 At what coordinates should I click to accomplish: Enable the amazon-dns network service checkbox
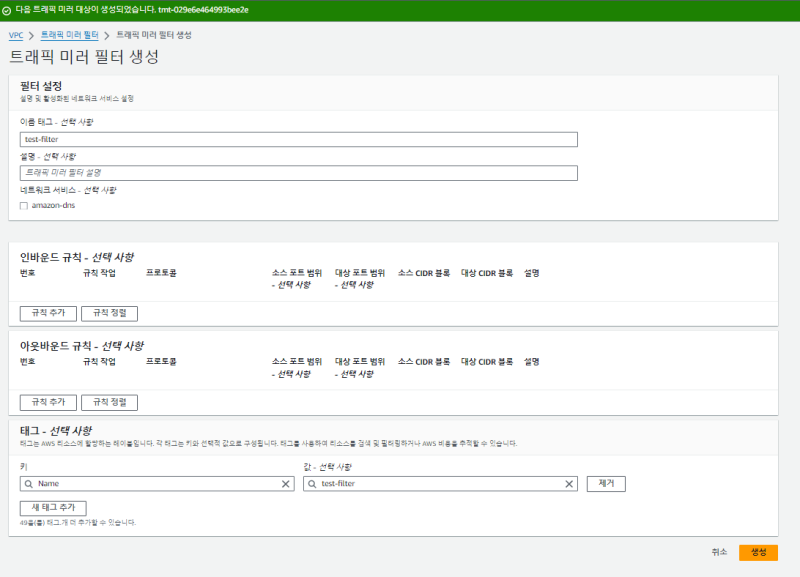point(23,205)
